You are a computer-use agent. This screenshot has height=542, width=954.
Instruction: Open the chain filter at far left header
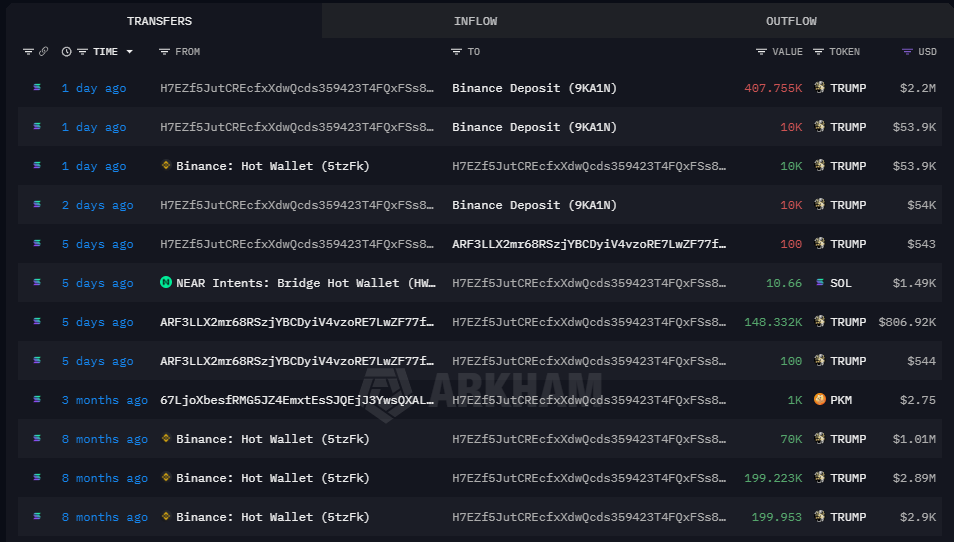click(x=28, y=51)
